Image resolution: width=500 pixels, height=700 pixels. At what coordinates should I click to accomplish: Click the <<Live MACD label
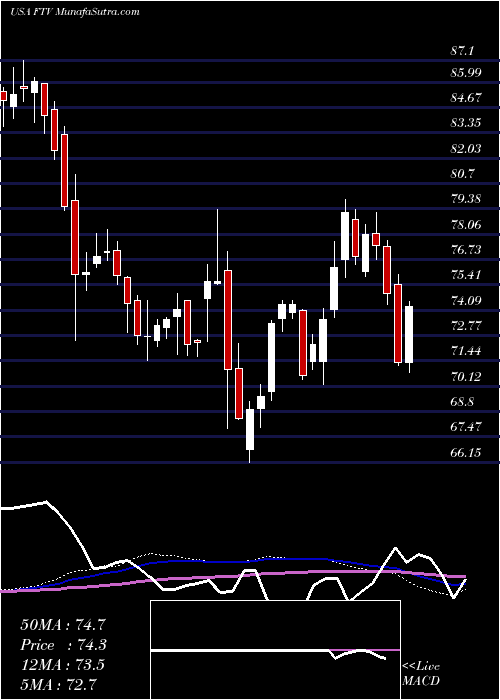[x=421, y=674]
